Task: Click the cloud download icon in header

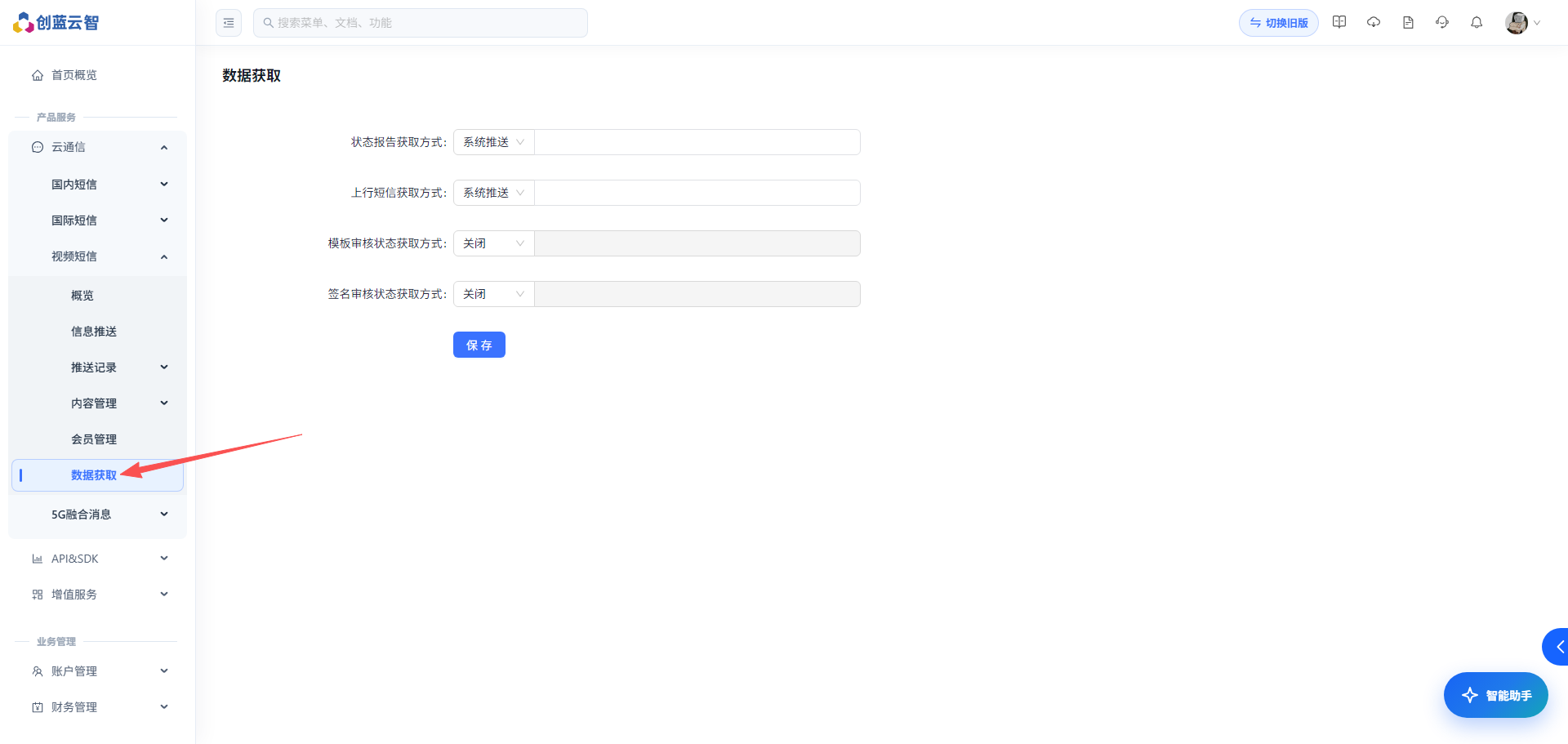Action: tap(1374, 23)
